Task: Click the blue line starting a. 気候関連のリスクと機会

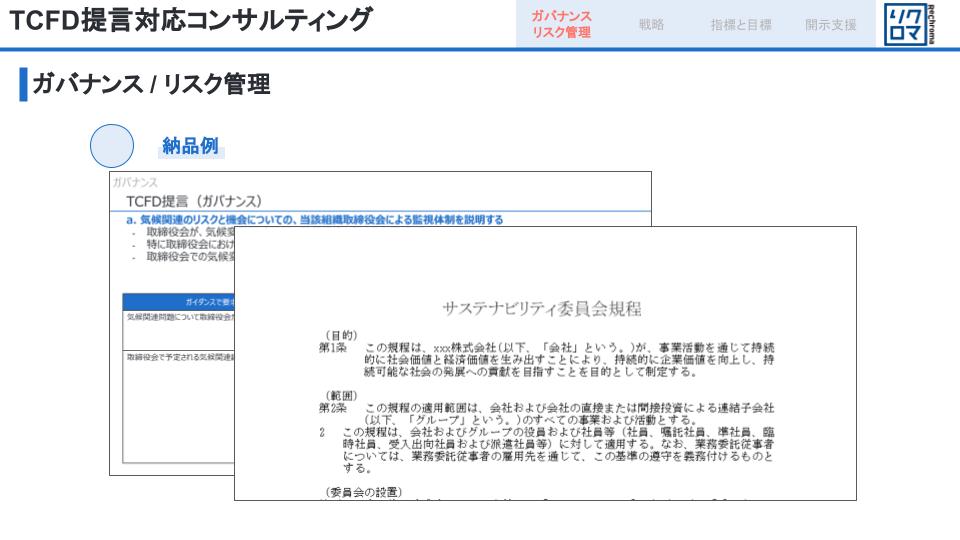Action: [x=315, y=219]
